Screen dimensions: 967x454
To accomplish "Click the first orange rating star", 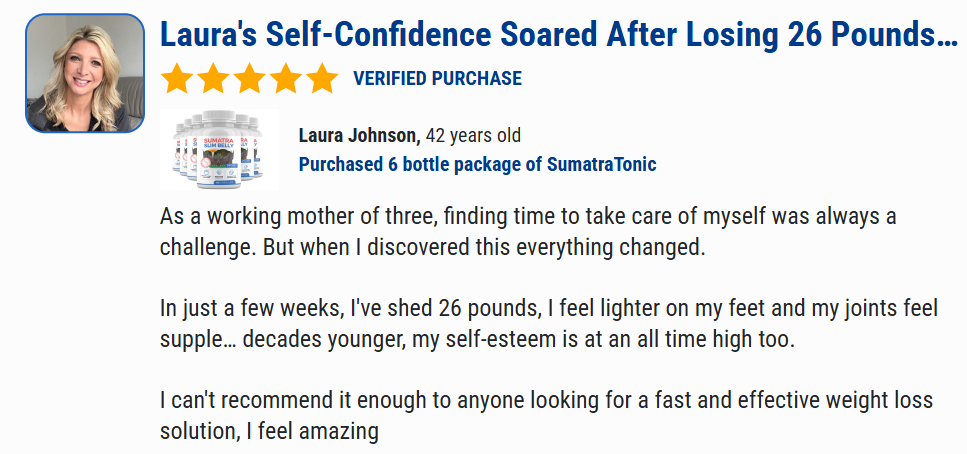I will [177, 78].
